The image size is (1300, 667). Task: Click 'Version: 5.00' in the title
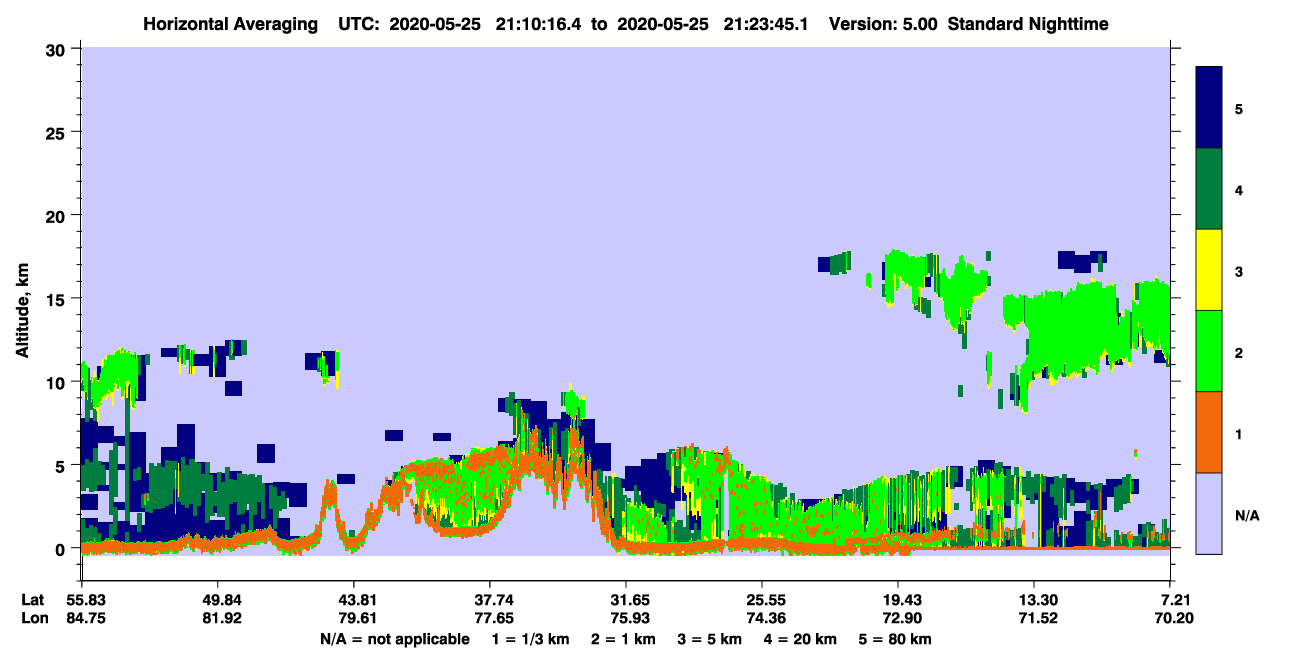click(x=883, y=24)
